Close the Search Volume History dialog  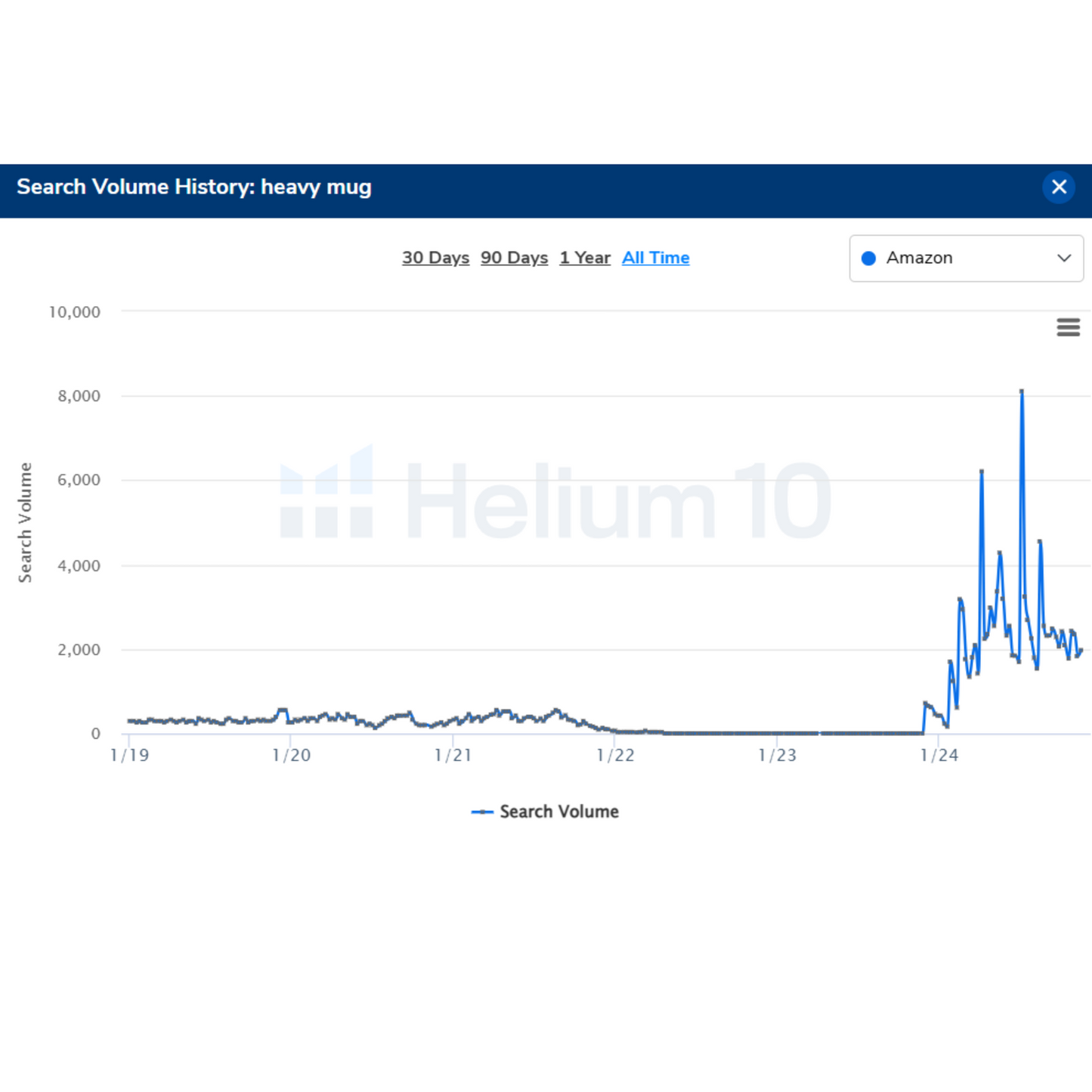tap(1059, 187)
